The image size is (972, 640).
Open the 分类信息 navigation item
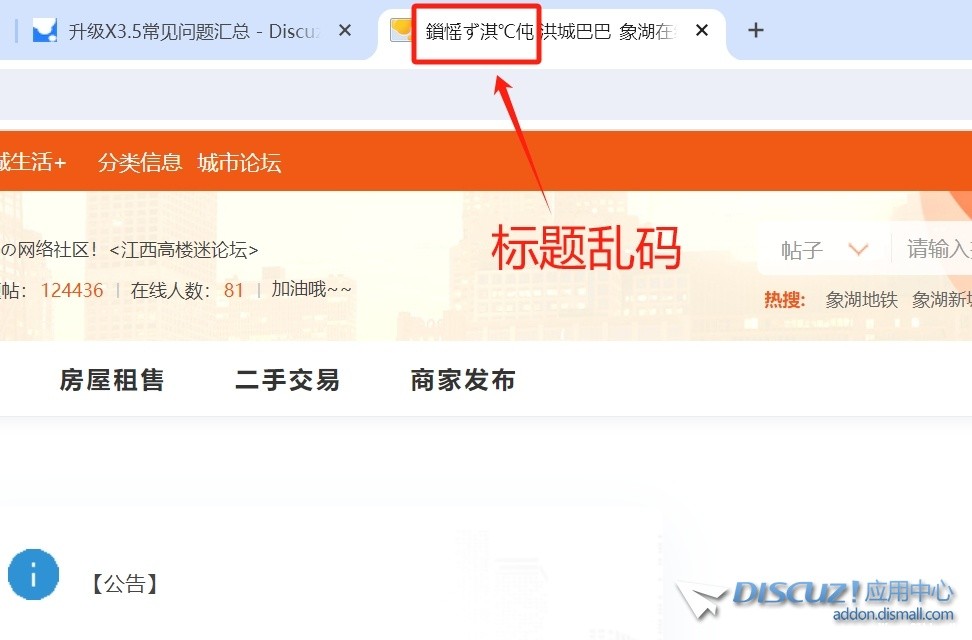(140, 163)
